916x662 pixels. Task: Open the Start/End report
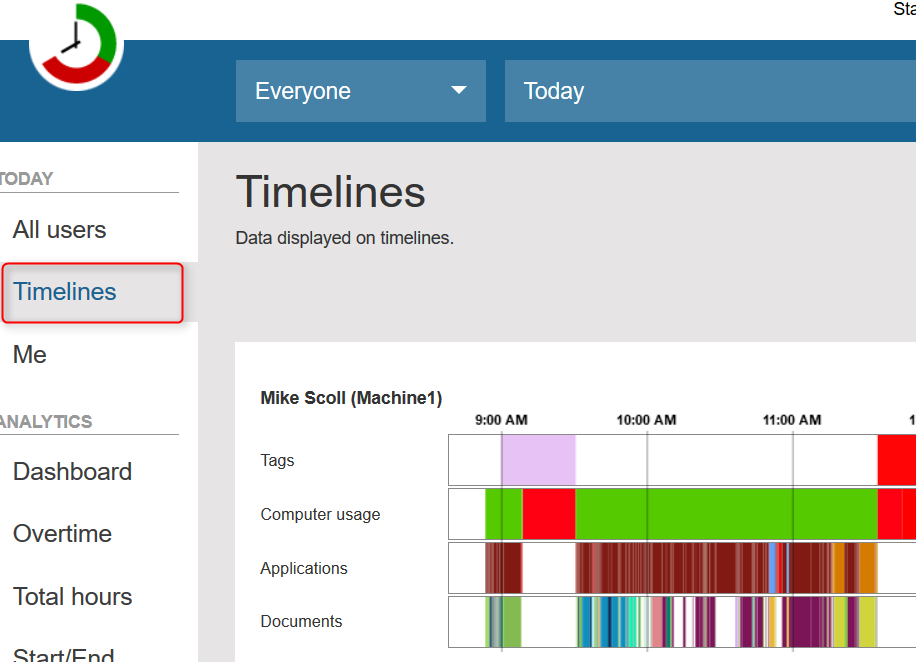pyautogui.click(x=64, y=652)
